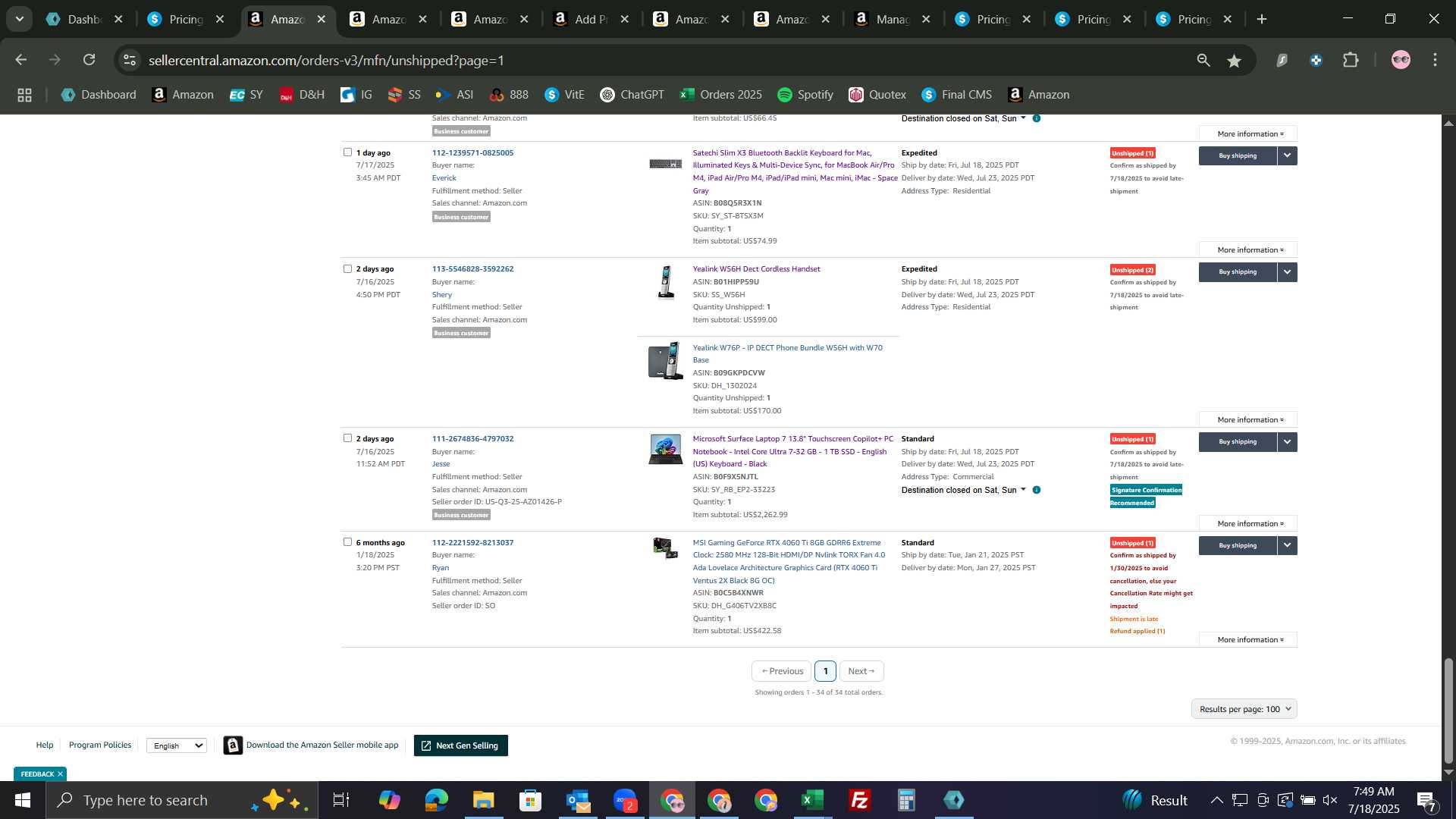Open the Final CMS bookmark
Screen dimensions: 1456x819
coord(956,95)
